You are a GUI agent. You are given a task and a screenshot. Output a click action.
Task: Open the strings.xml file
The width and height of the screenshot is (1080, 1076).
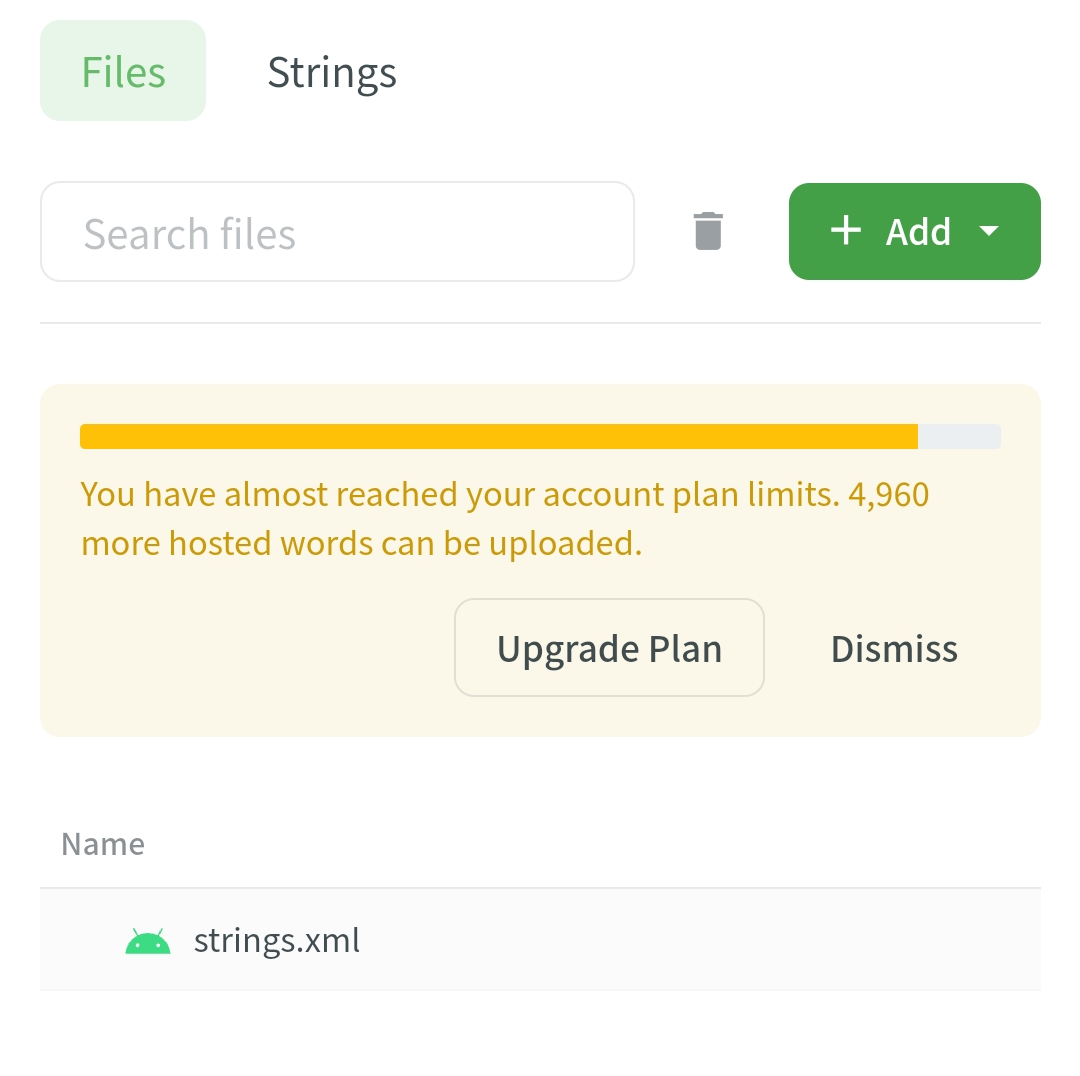[x=277, y=940]
